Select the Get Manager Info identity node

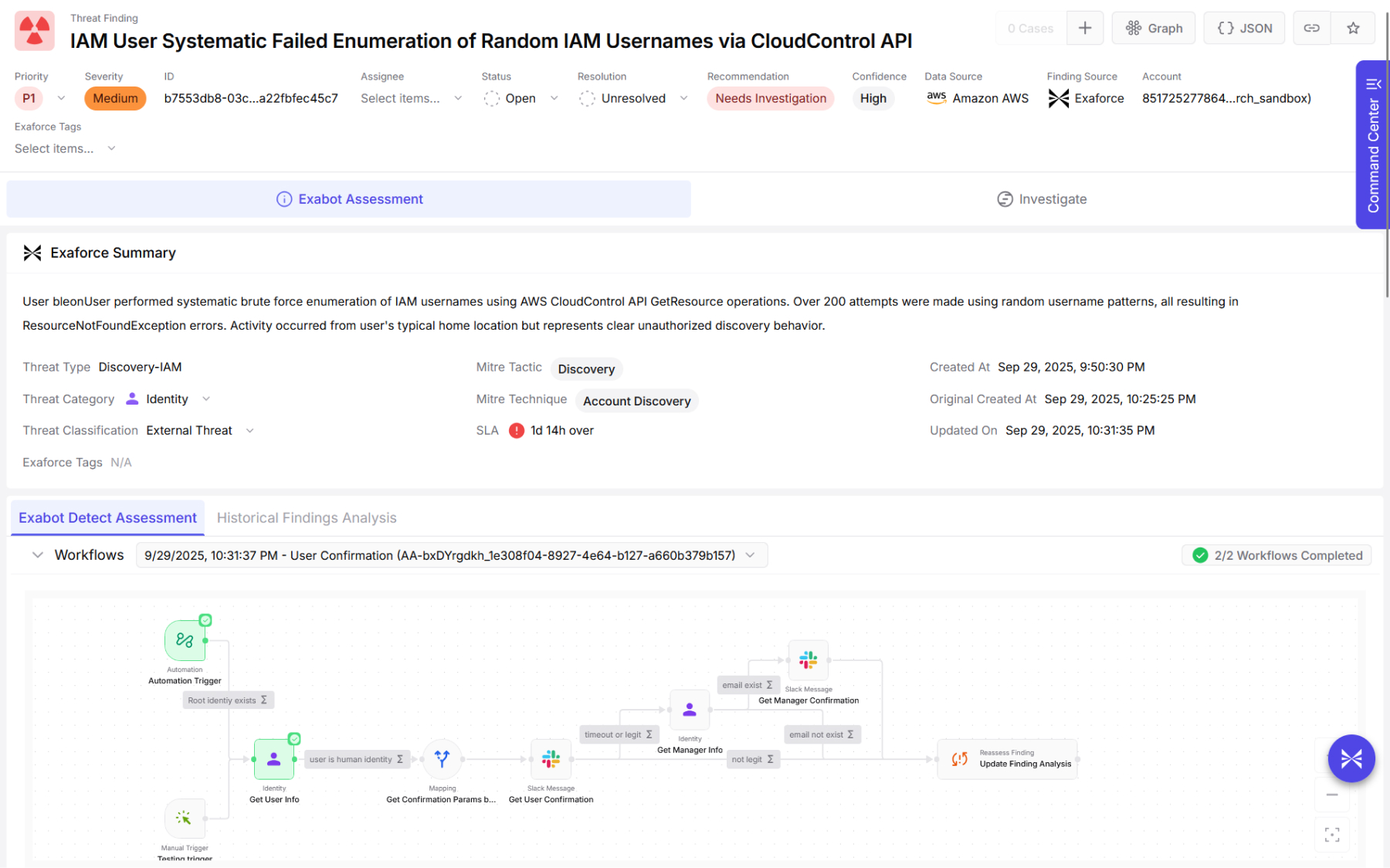(690, 710)
